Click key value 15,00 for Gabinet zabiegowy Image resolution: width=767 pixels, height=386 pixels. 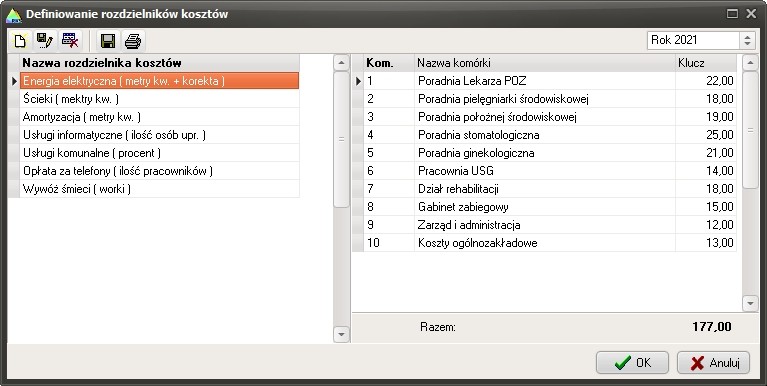point(705,207)
